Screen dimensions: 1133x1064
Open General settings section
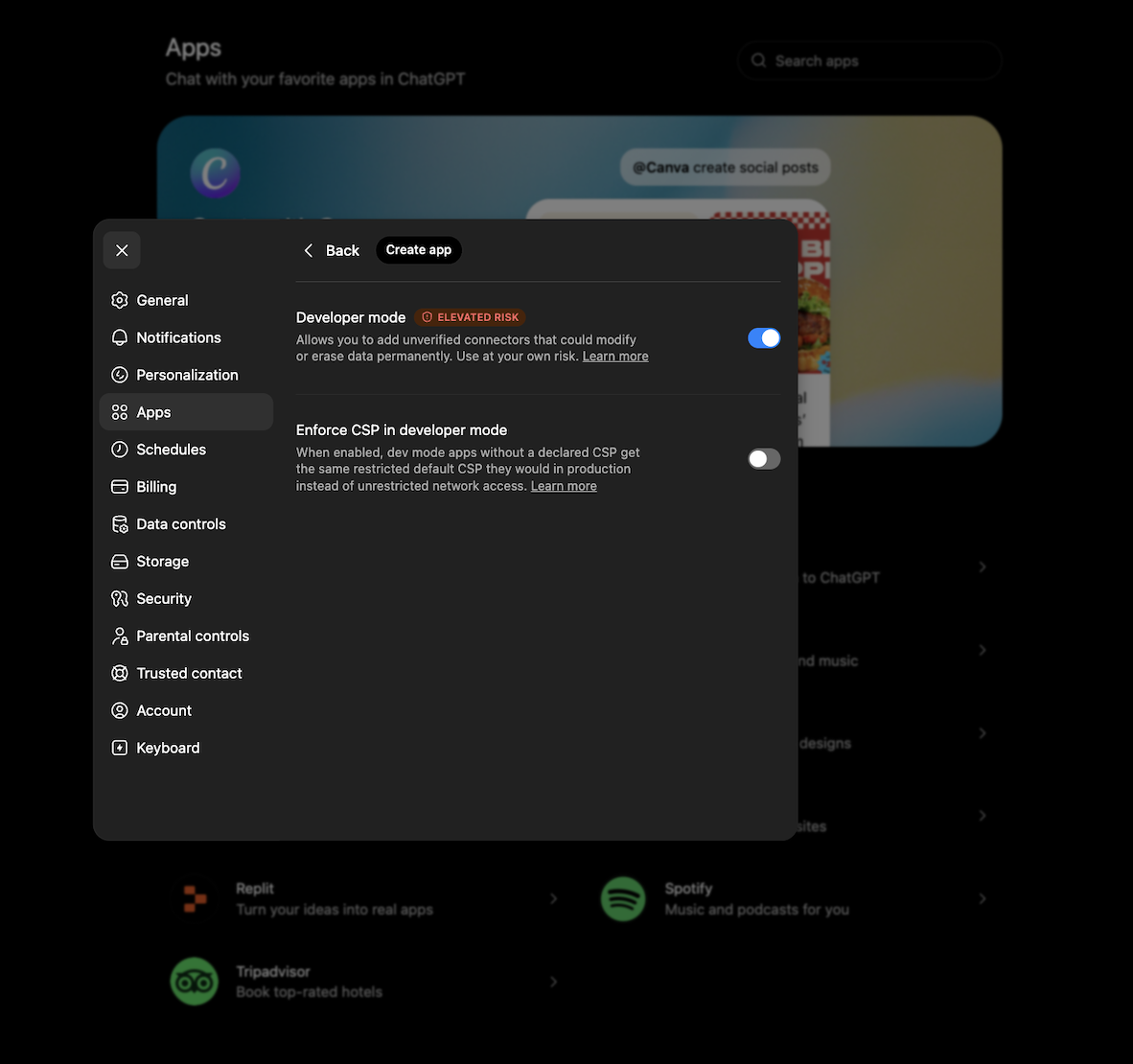(186, 300)
